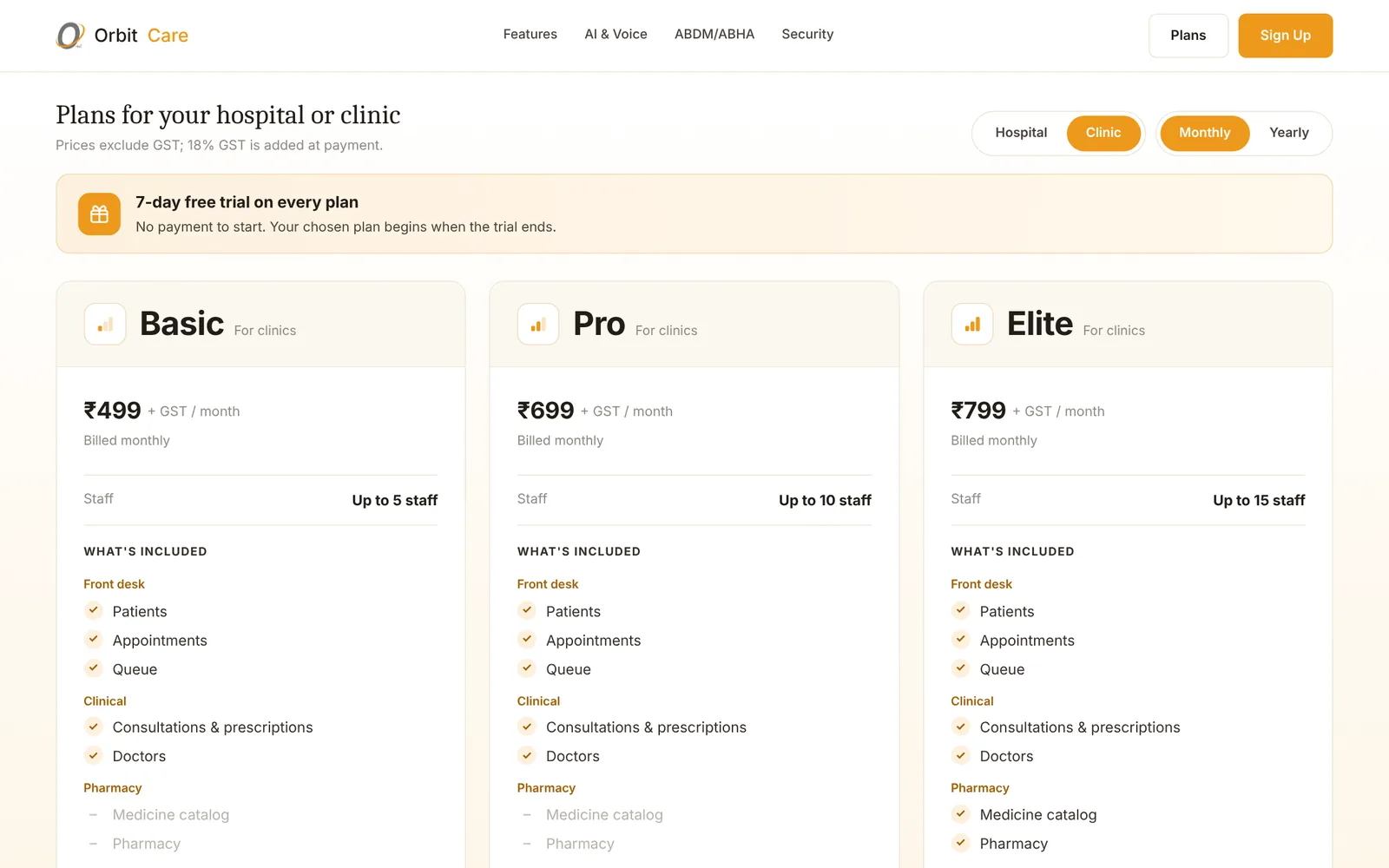Click checkmark icon beside Patients in Basic
Viewport: 1389px width, 868px height.
pos(94,610)
